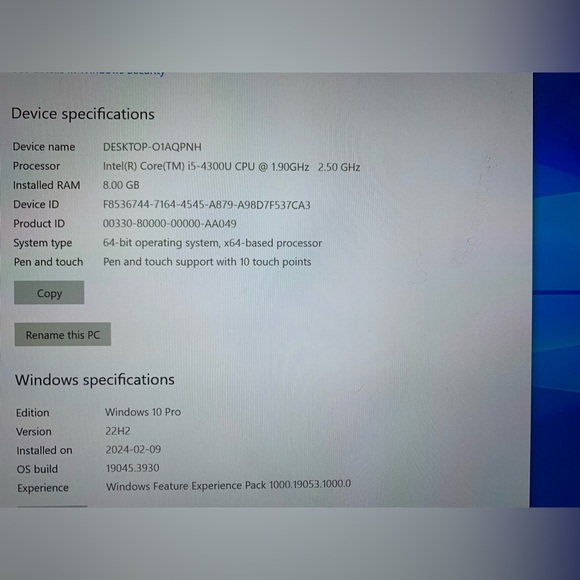
Task: Click the Product ID label
Action: 39,224
